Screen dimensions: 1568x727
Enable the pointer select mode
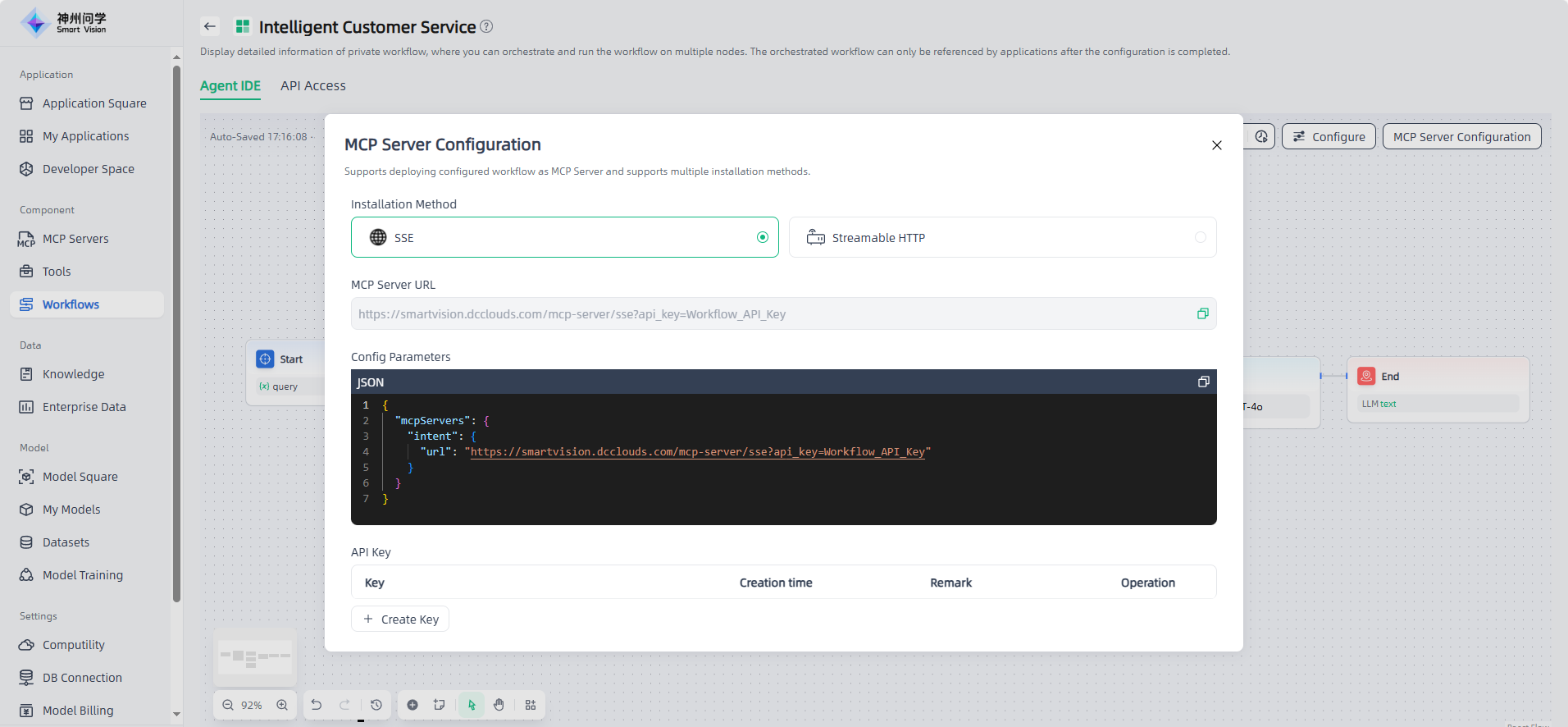472,705
